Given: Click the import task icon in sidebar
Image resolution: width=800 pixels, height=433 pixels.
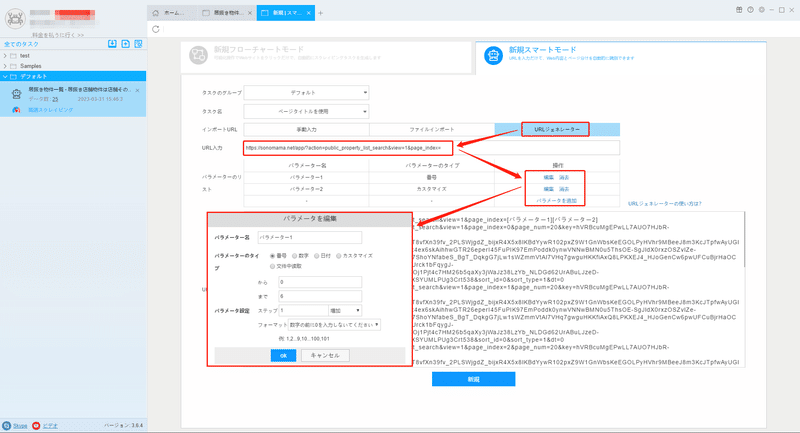Looking at the screenshot, I should click(112, 44).
